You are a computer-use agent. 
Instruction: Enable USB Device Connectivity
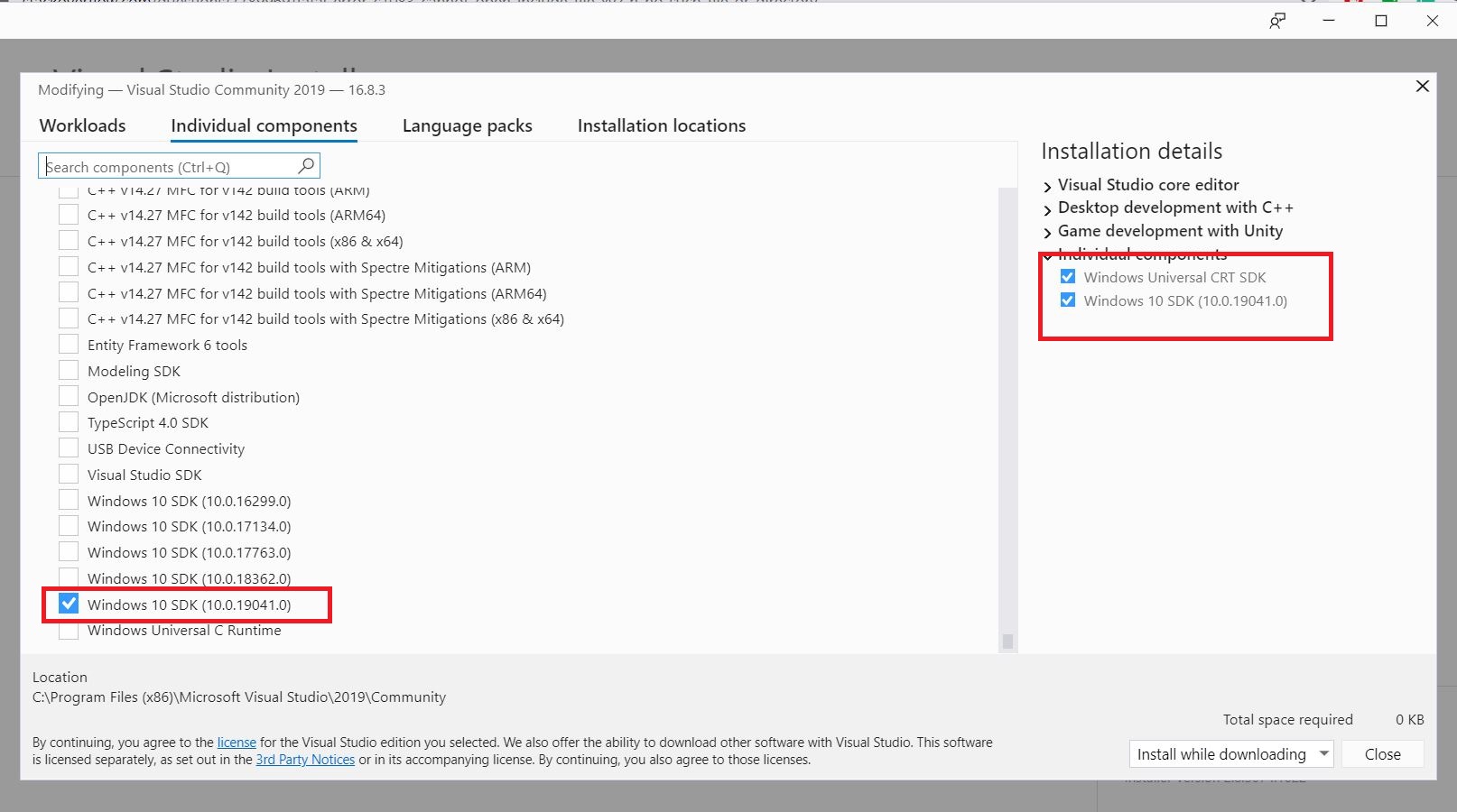(x=68, y=448)
